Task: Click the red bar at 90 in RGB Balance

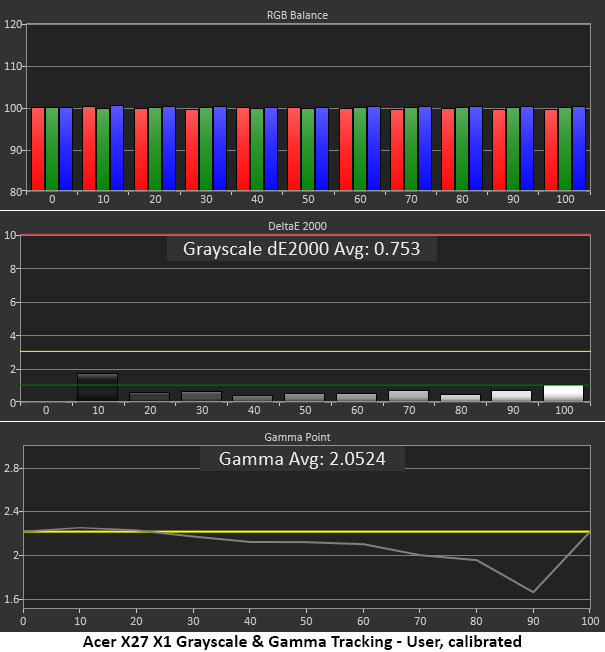Action: [x=499, y=150]
